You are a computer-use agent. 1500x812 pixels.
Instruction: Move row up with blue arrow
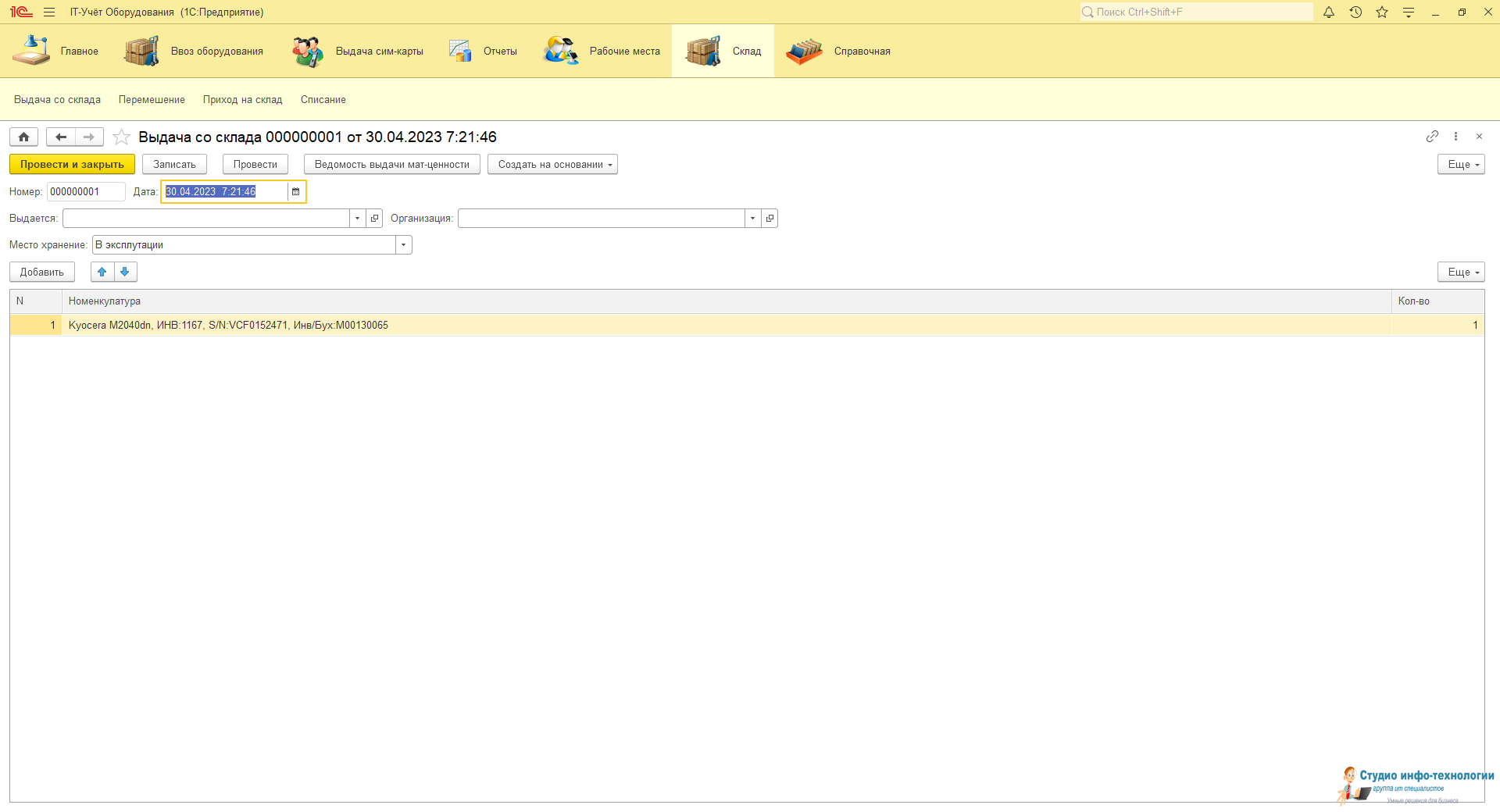pyautogui.click(x=102, y=272)
